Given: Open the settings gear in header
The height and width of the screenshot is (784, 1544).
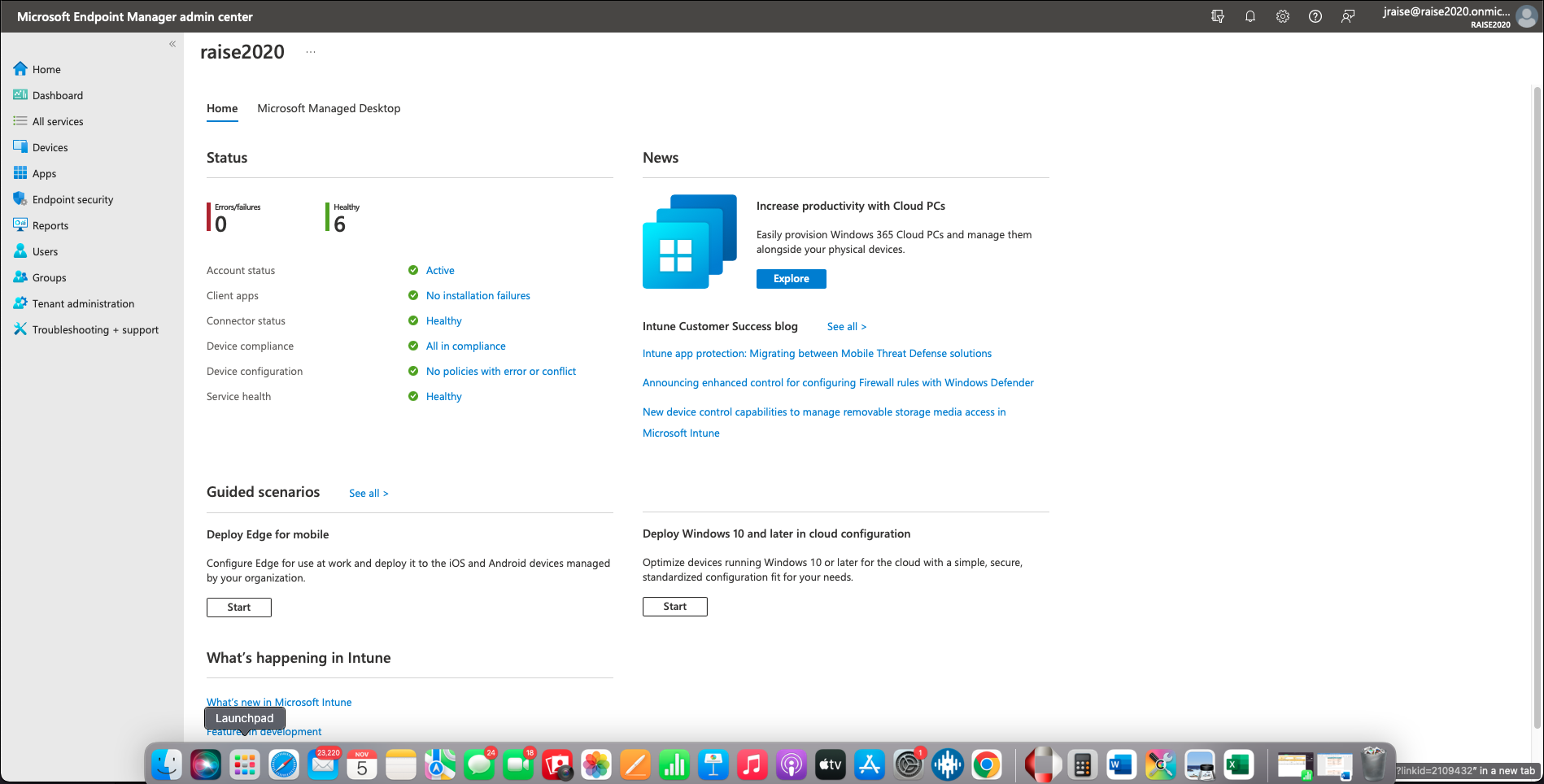Looking at the screenshot, I should tap(1282, 16).
